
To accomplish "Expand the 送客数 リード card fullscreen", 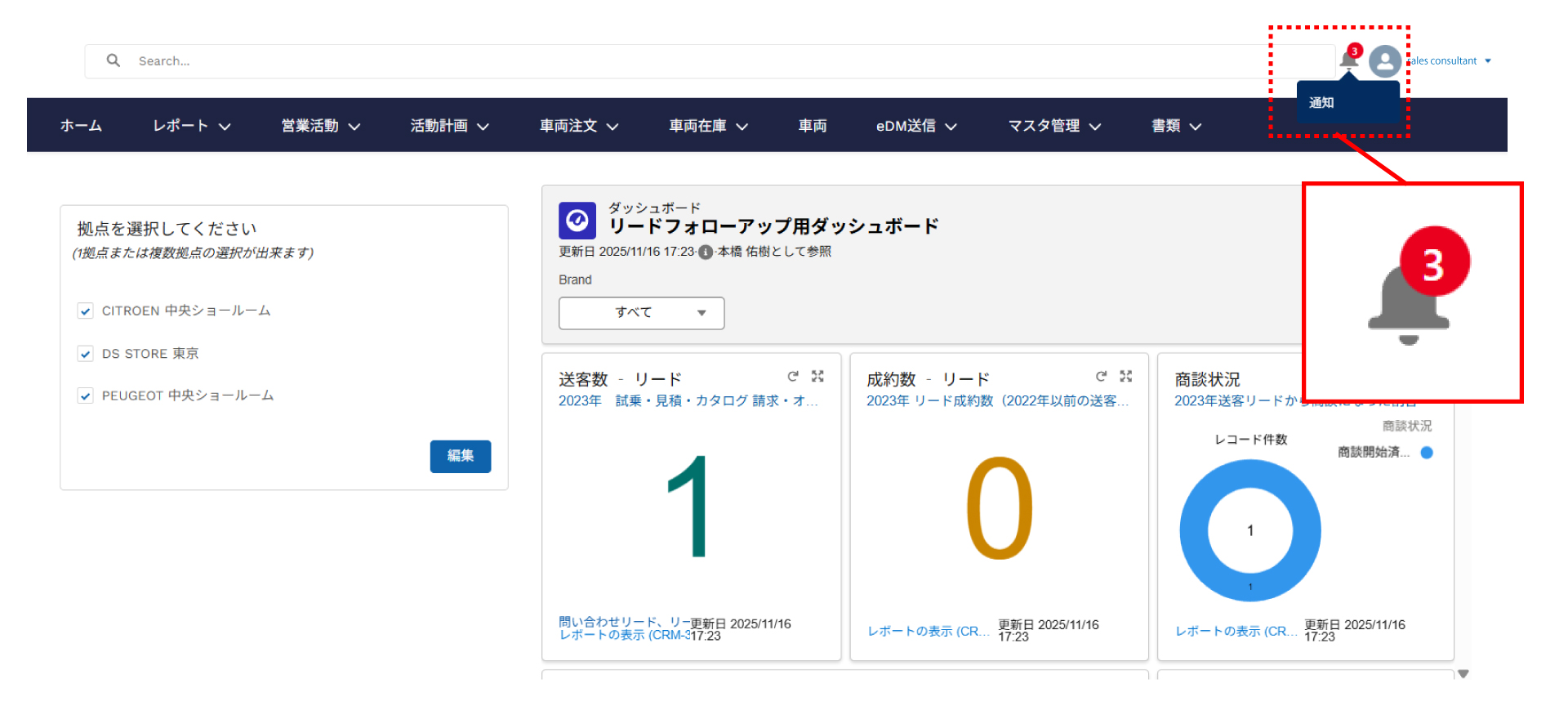I will pos(817,376).
